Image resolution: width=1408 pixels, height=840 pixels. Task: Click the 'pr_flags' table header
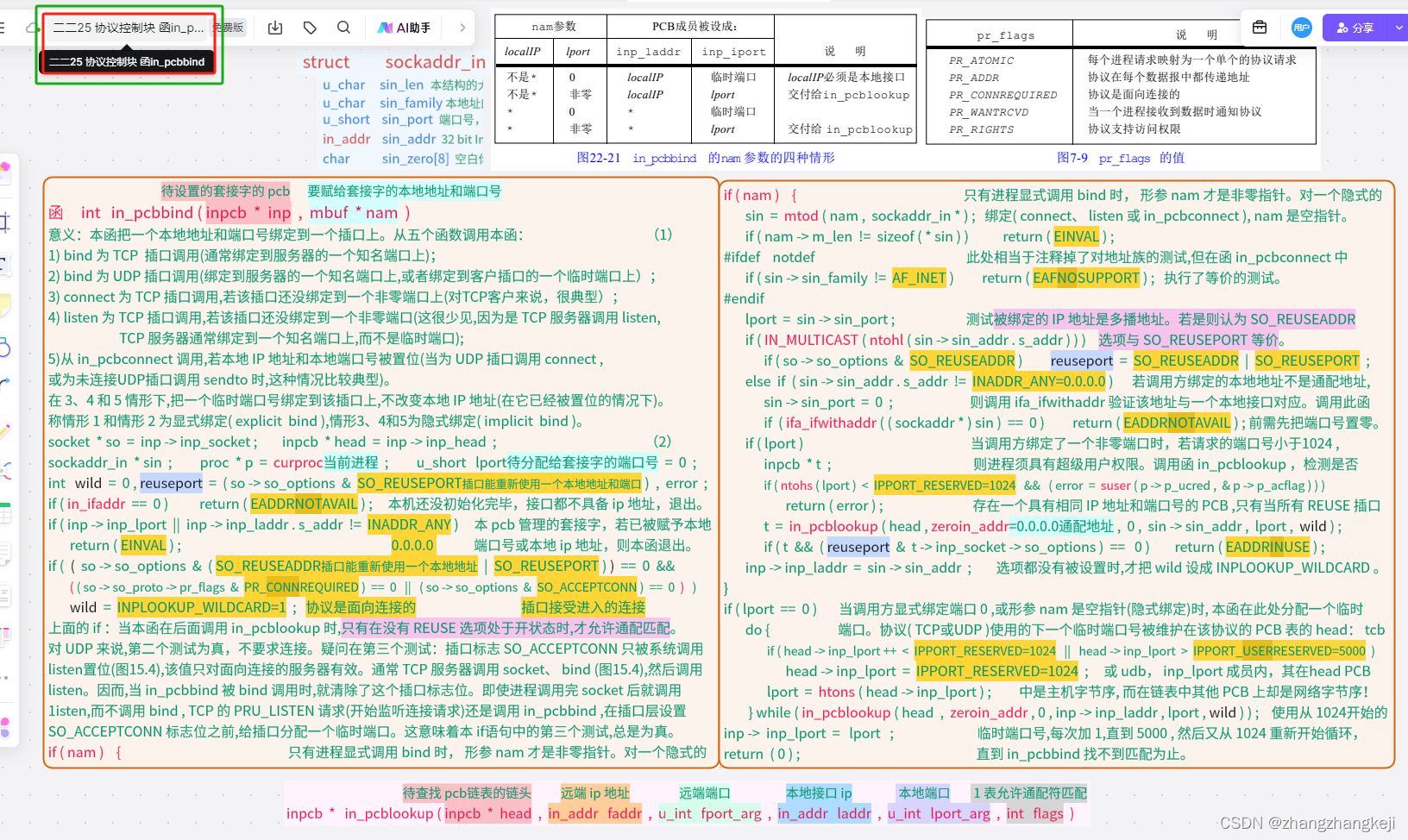[x=1005, y=35]
